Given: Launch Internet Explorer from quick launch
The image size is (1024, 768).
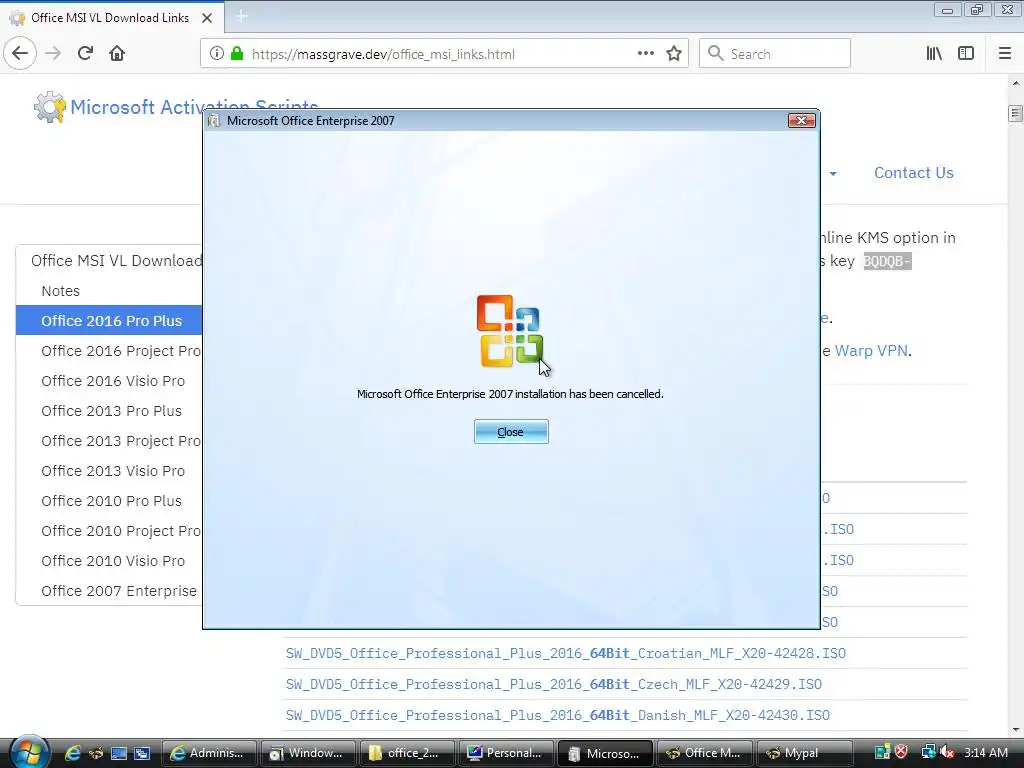Looking at the screenshot, I should coord(72,753).
